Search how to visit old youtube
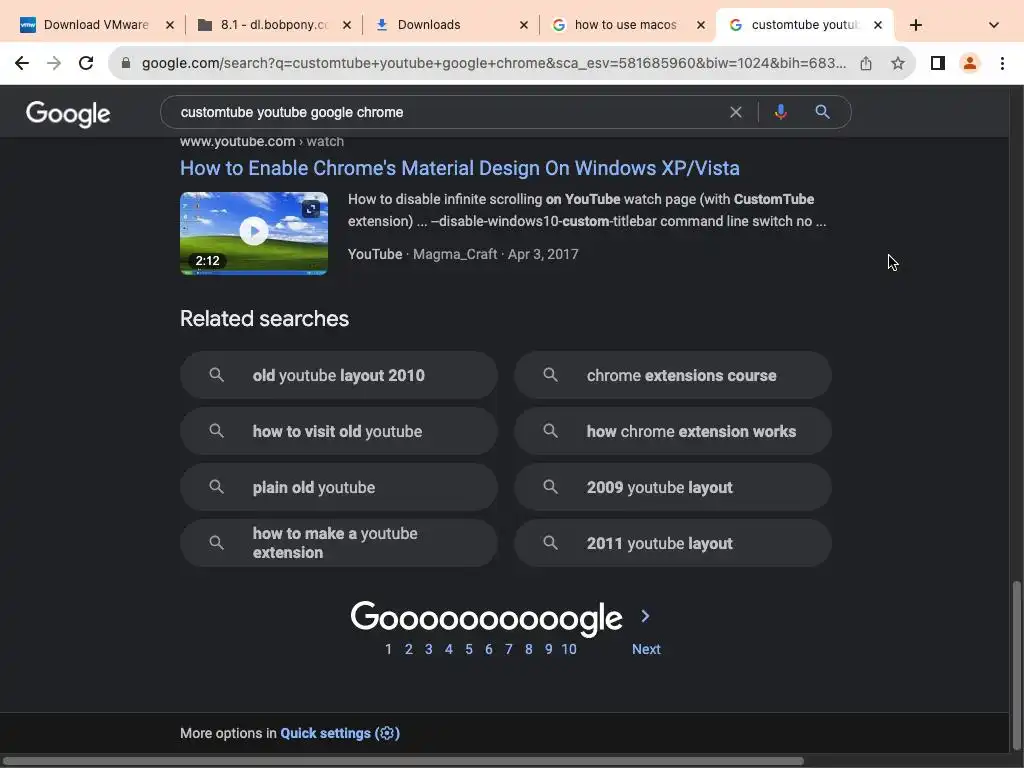 click(339, 431)
